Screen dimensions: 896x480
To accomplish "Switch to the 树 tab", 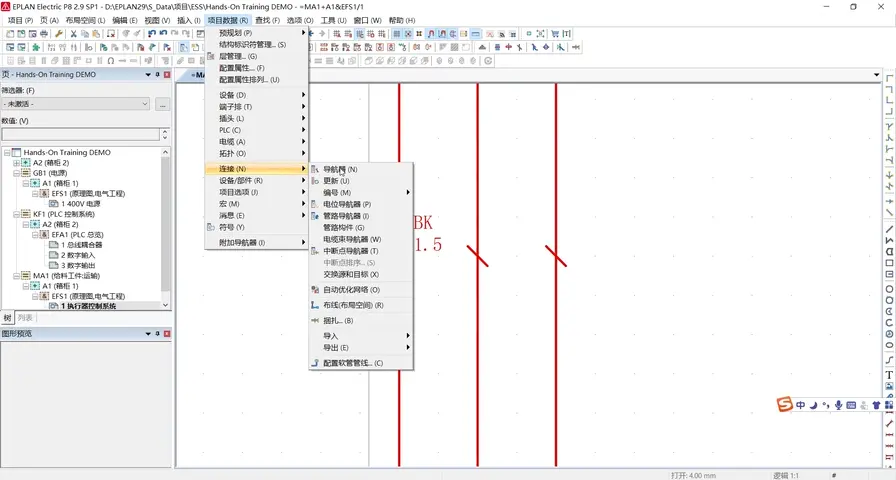I will point(7,318).
